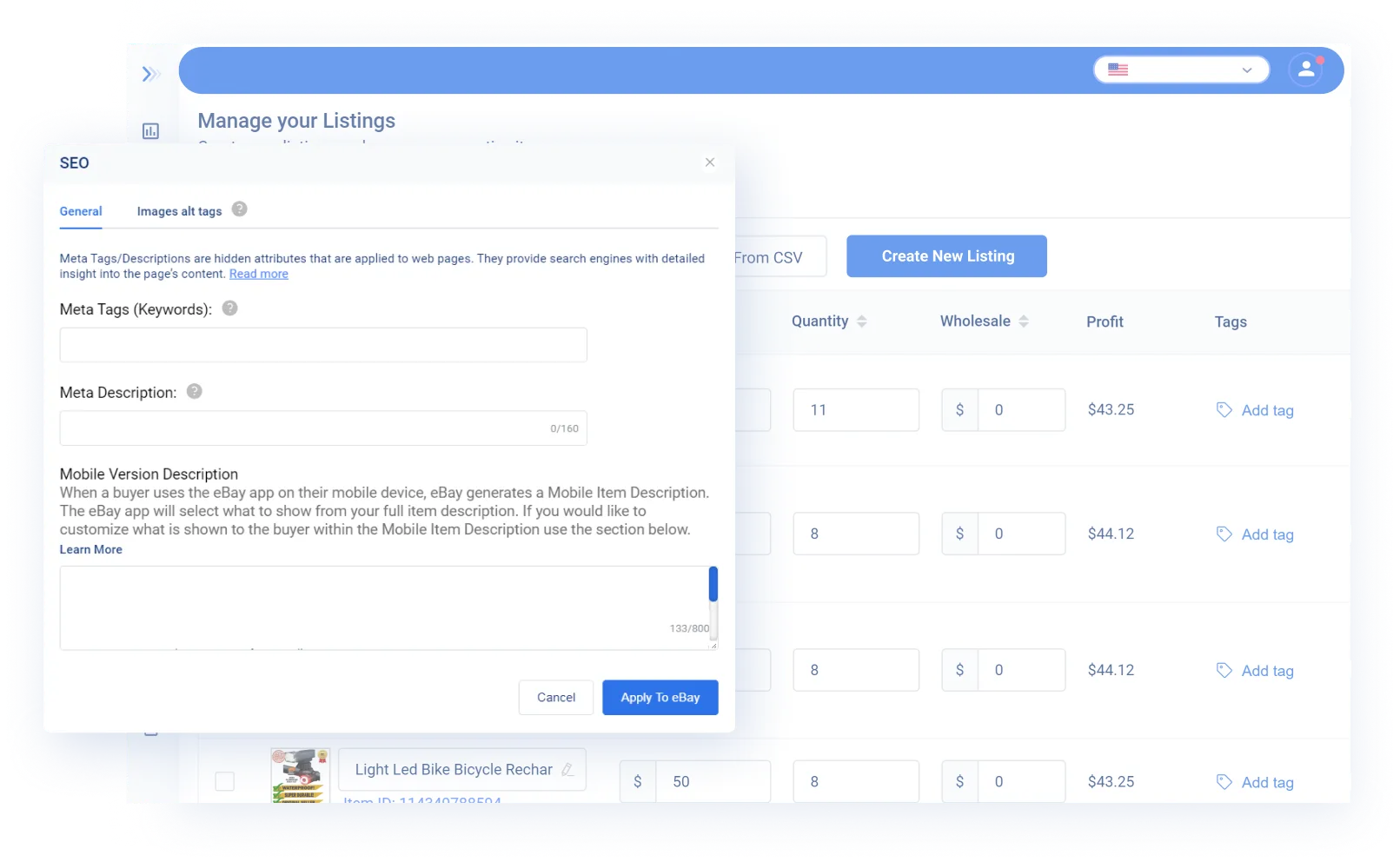Click inside Mobile Version Description textarea

click(x=384, y=607)
